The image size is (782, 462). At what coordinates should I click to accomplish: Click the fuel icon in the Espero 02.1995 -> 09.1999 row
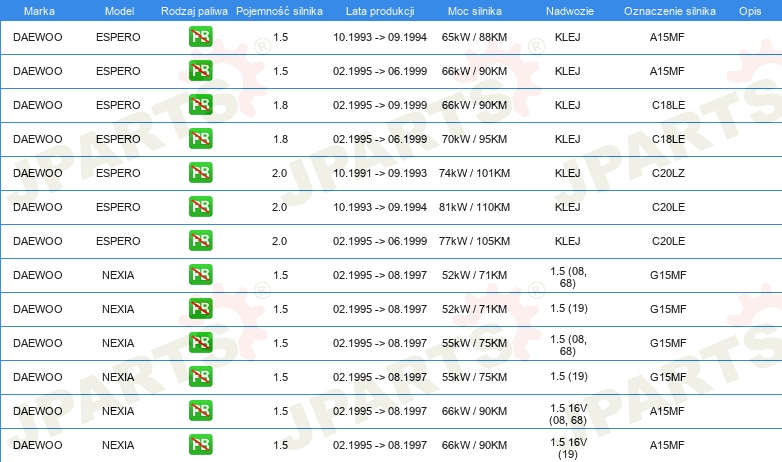click(x=200, y=105)
